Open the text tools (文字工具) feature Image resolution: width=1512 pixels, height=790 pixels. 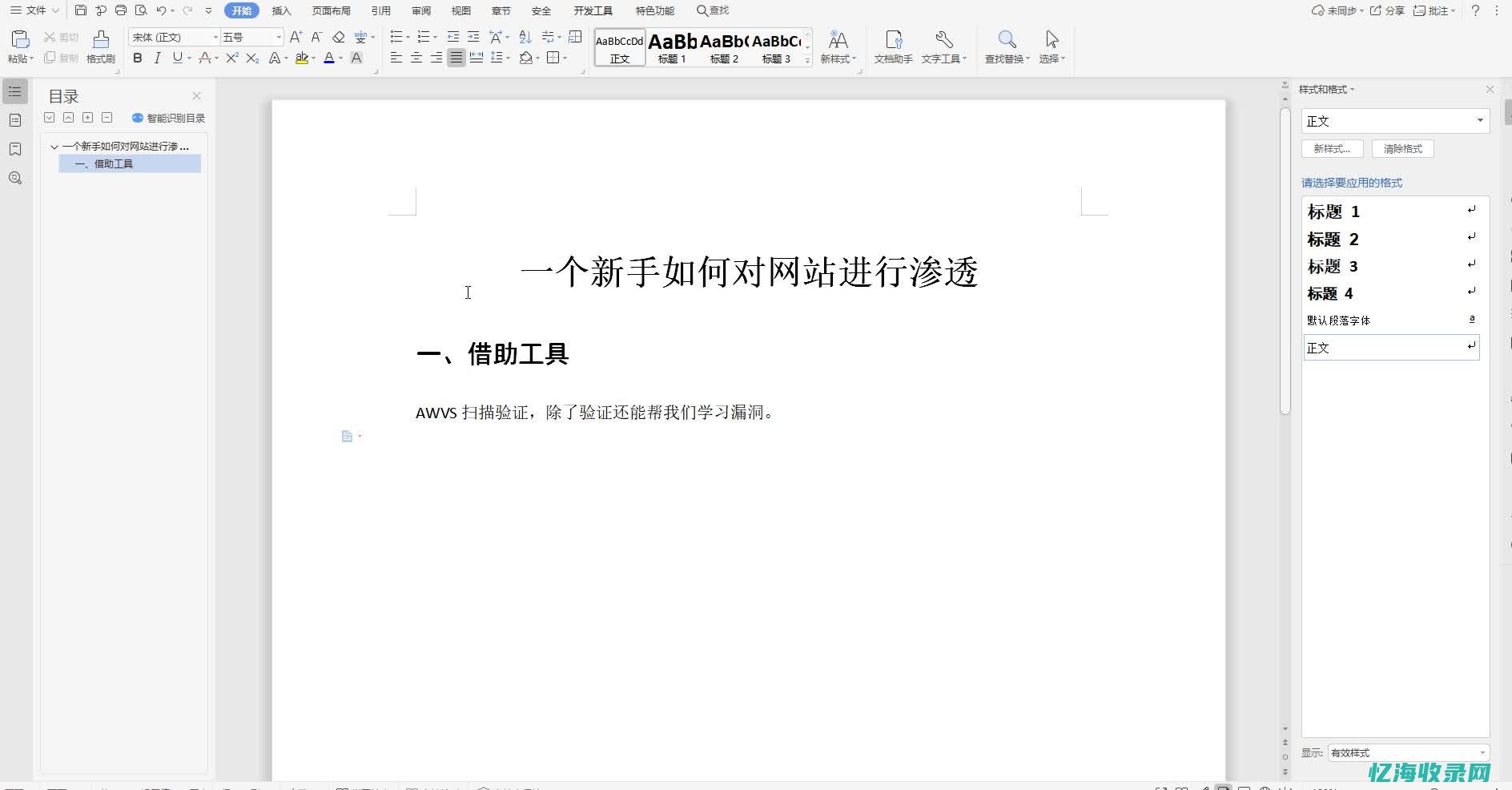[943, 46]
